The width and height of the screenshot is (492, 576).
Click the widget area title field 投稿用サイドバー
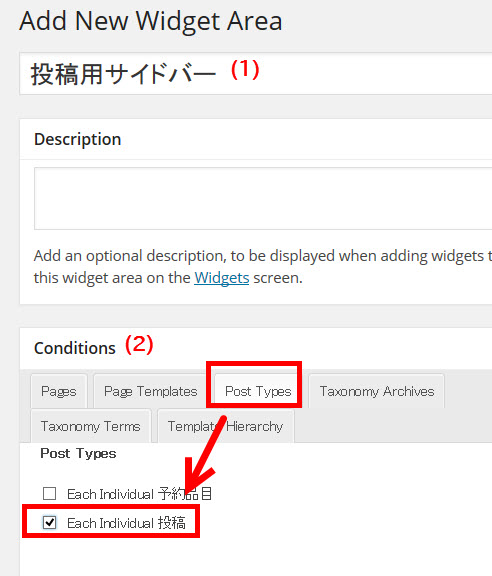[x=256, y=74]
